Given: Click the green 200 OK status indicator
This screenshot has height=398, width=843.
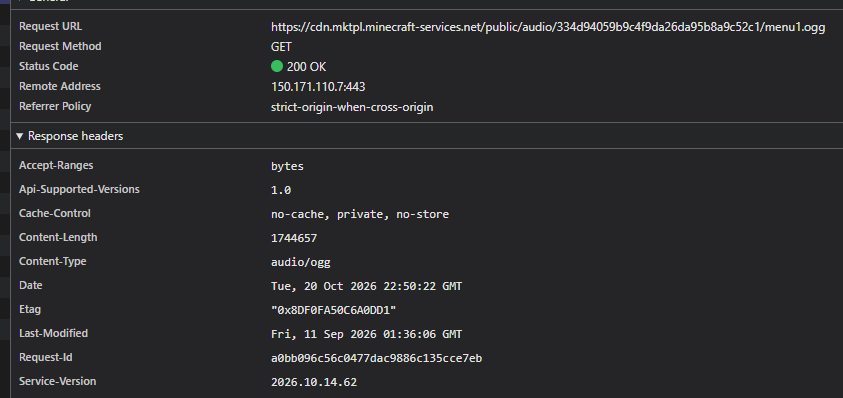Looking at the screenshot, I should point(277,67).
